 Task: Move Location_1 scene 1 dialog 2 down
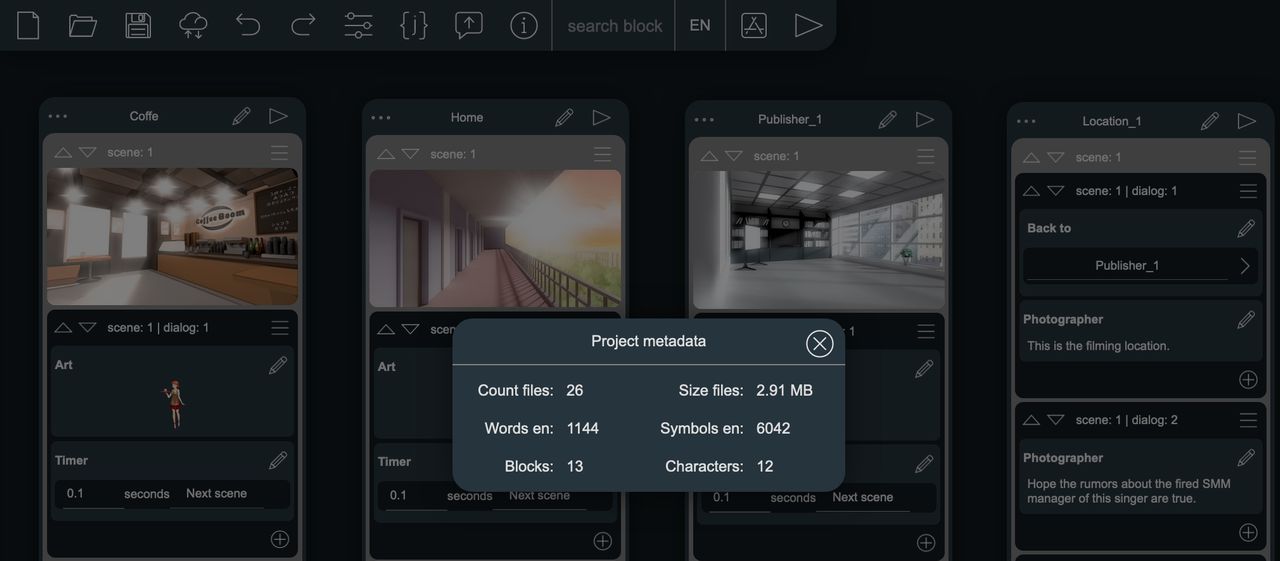point(1056,420)
